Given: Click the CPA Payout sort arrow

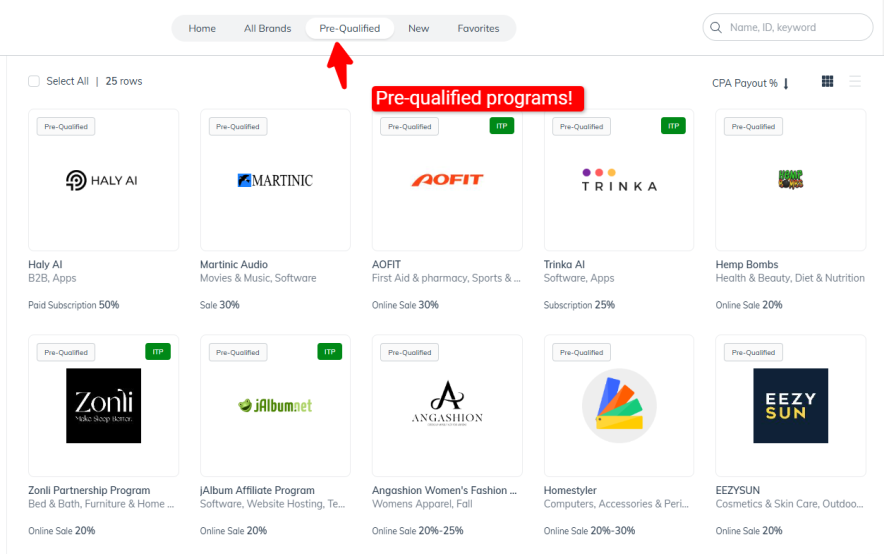Looking at the screenshot, I should pyautogui.click(x=786, y=83).
